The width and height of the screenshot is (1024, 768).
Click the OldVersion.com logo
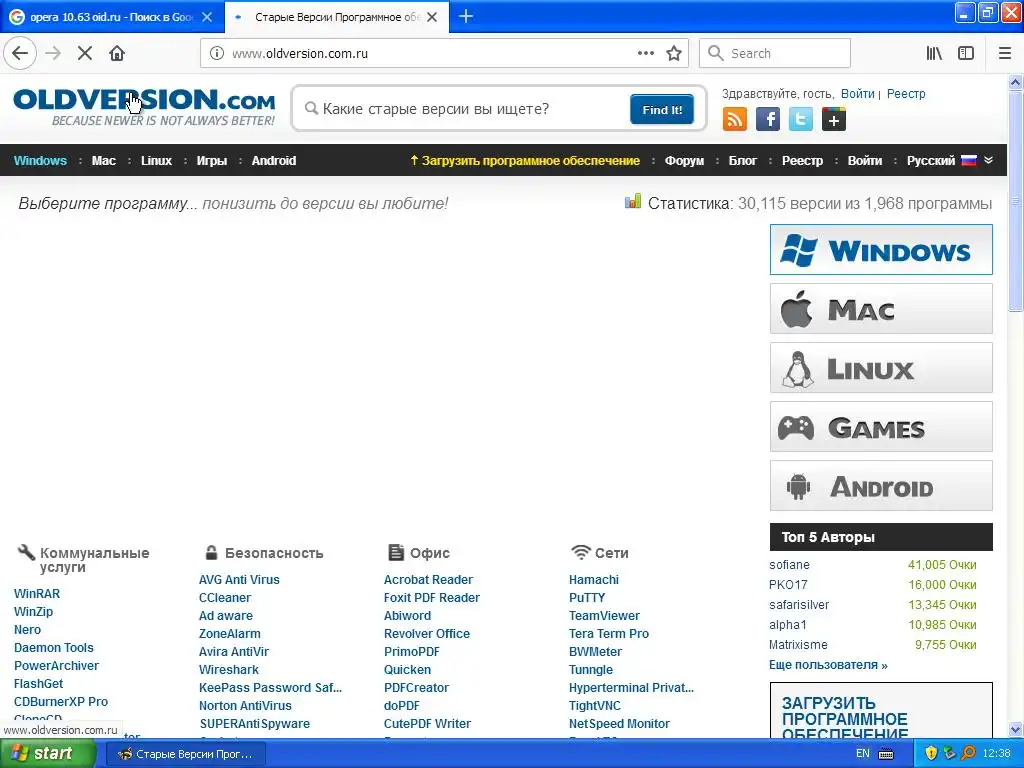[x=144, y=107]
